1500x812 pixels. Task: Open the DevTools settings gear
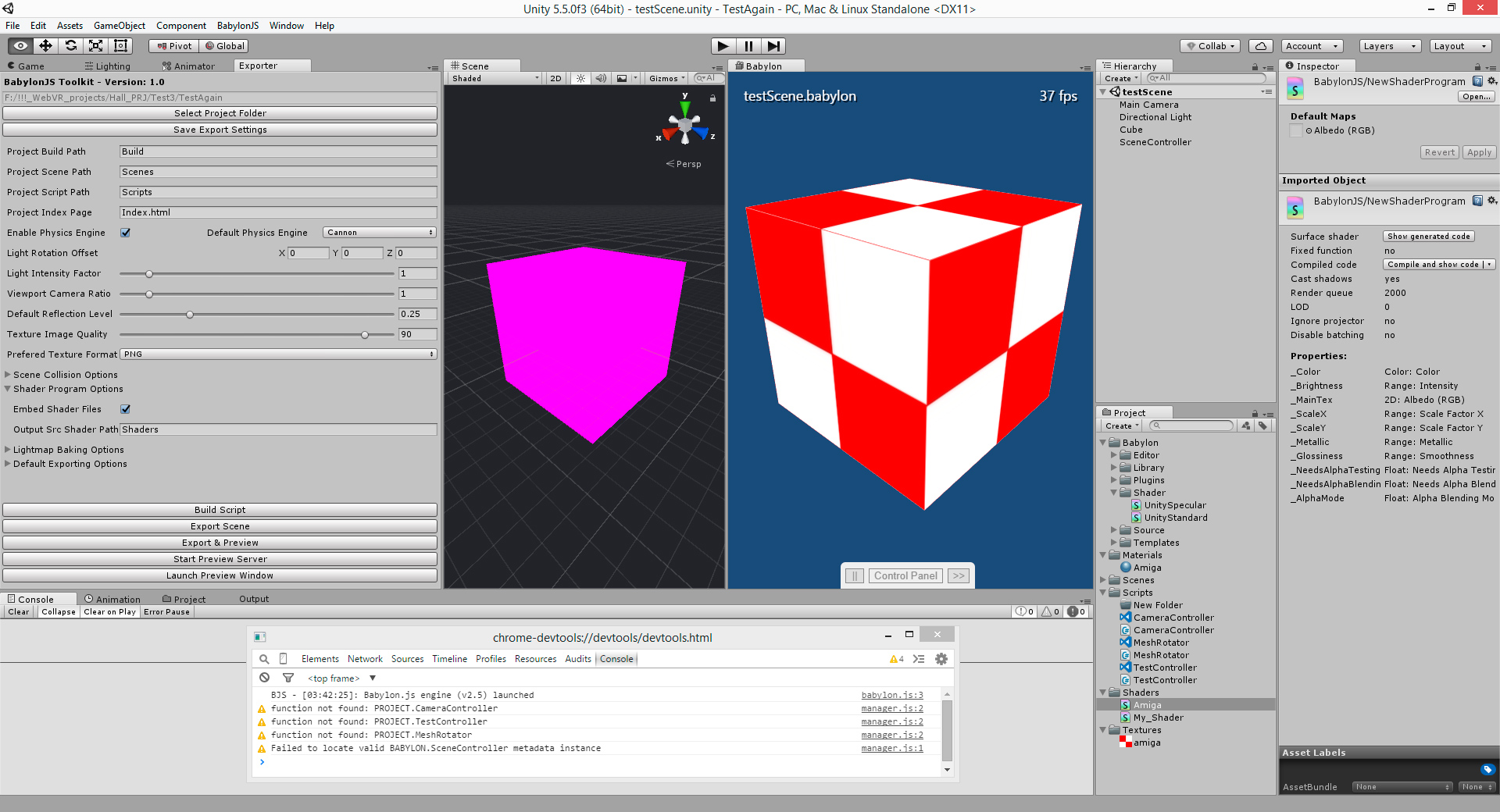[941, 659]
